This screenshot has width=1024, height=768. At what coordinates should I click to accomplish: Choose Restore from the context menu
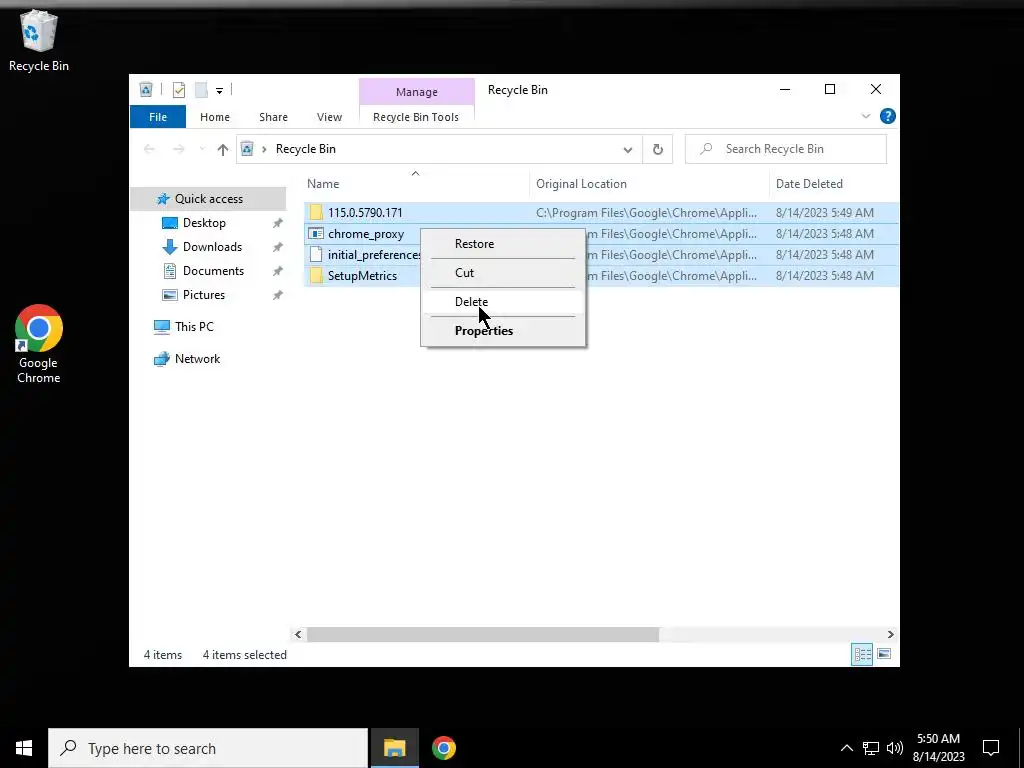tap(503, 244)
